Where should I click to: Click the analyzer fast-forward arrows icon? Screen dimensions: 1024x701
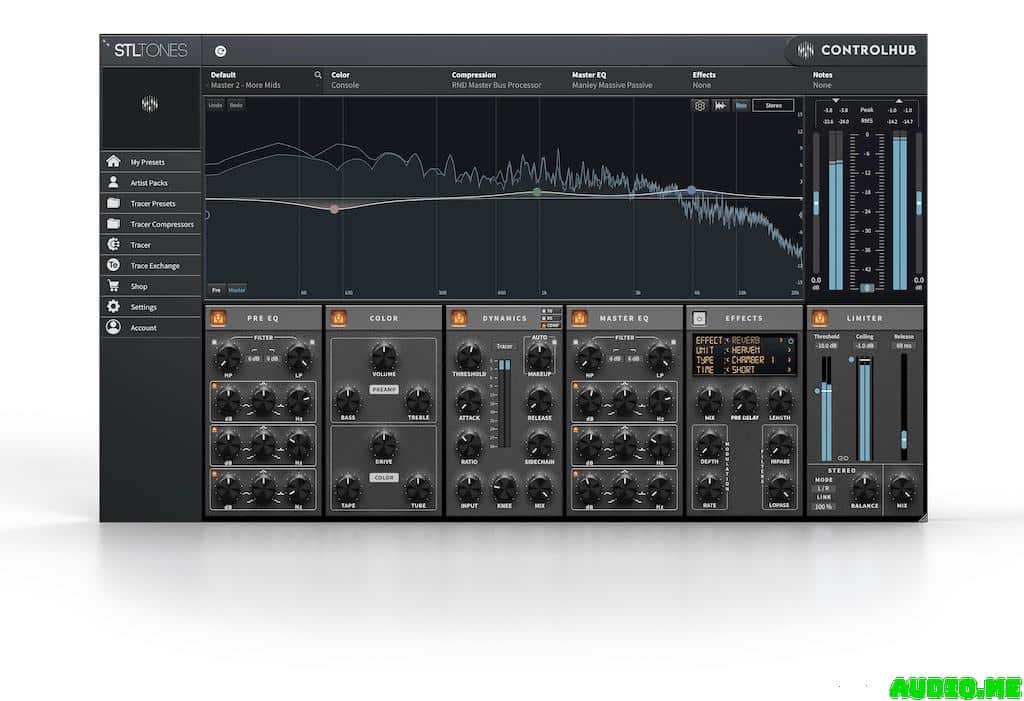click(720, 105)
